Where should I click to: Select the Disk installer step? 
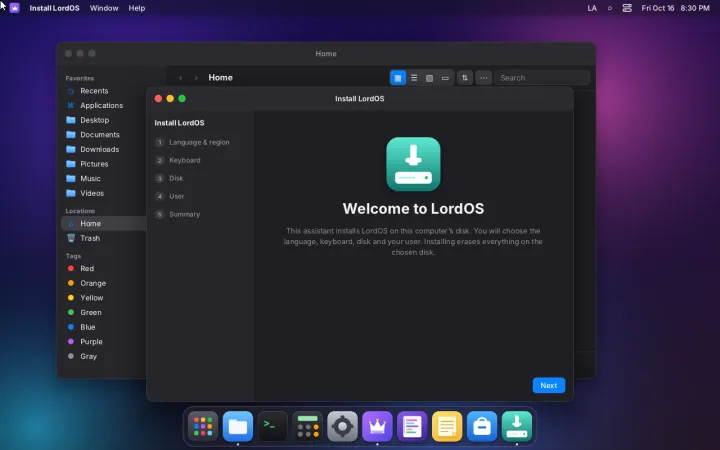click(170, 178)
